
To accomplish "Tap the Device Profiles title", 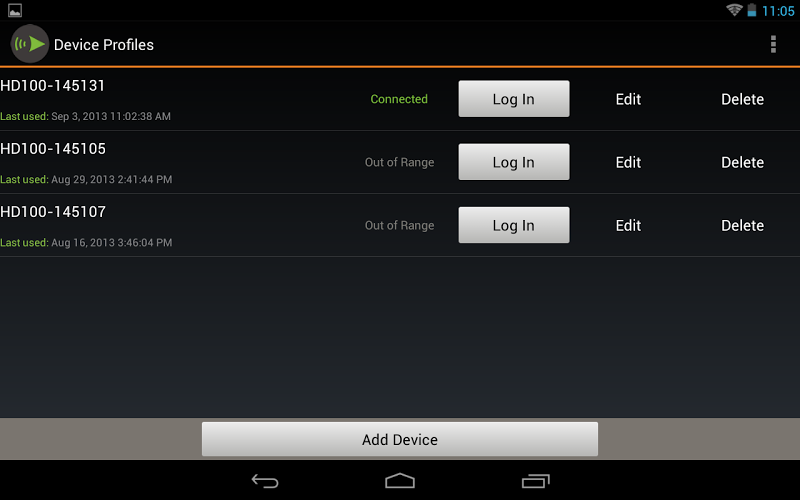I will tap(104, 45).
